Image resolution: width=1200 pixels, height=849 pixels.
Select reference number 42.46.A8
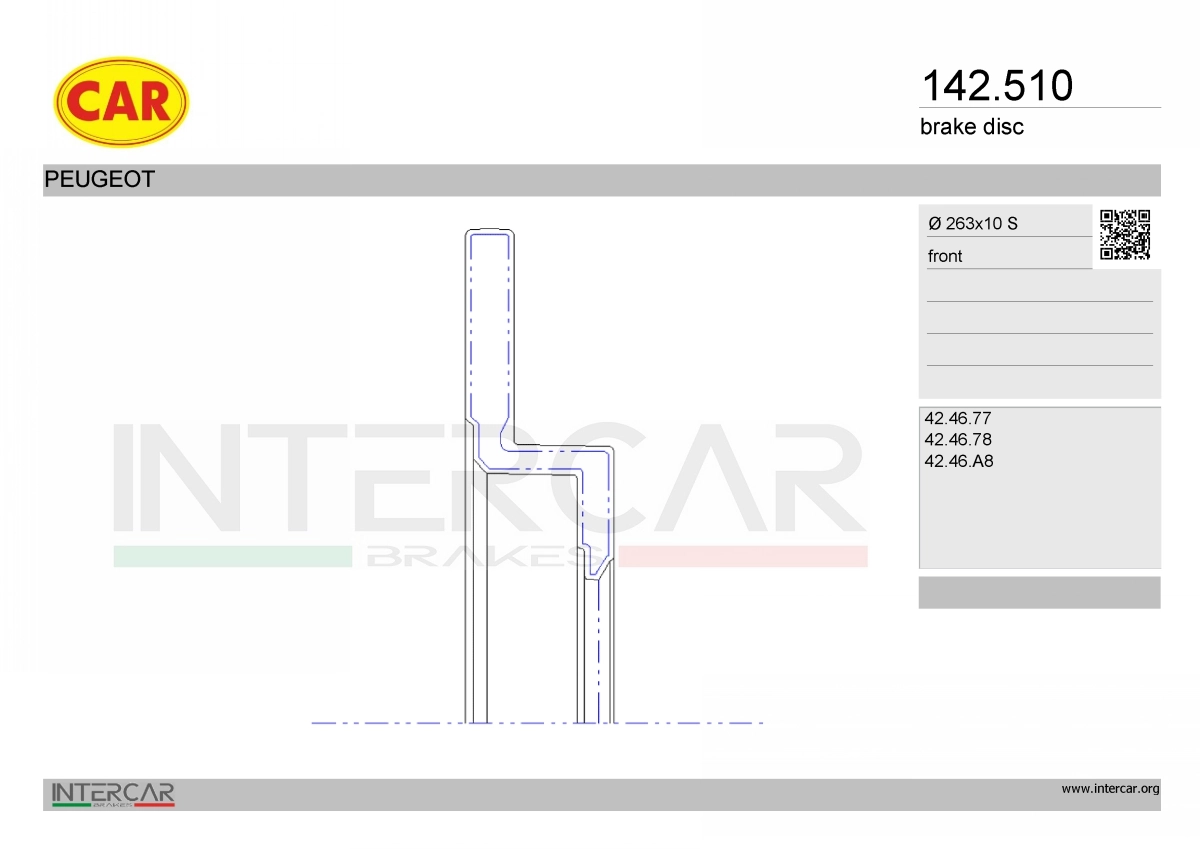tap(958, 461)
